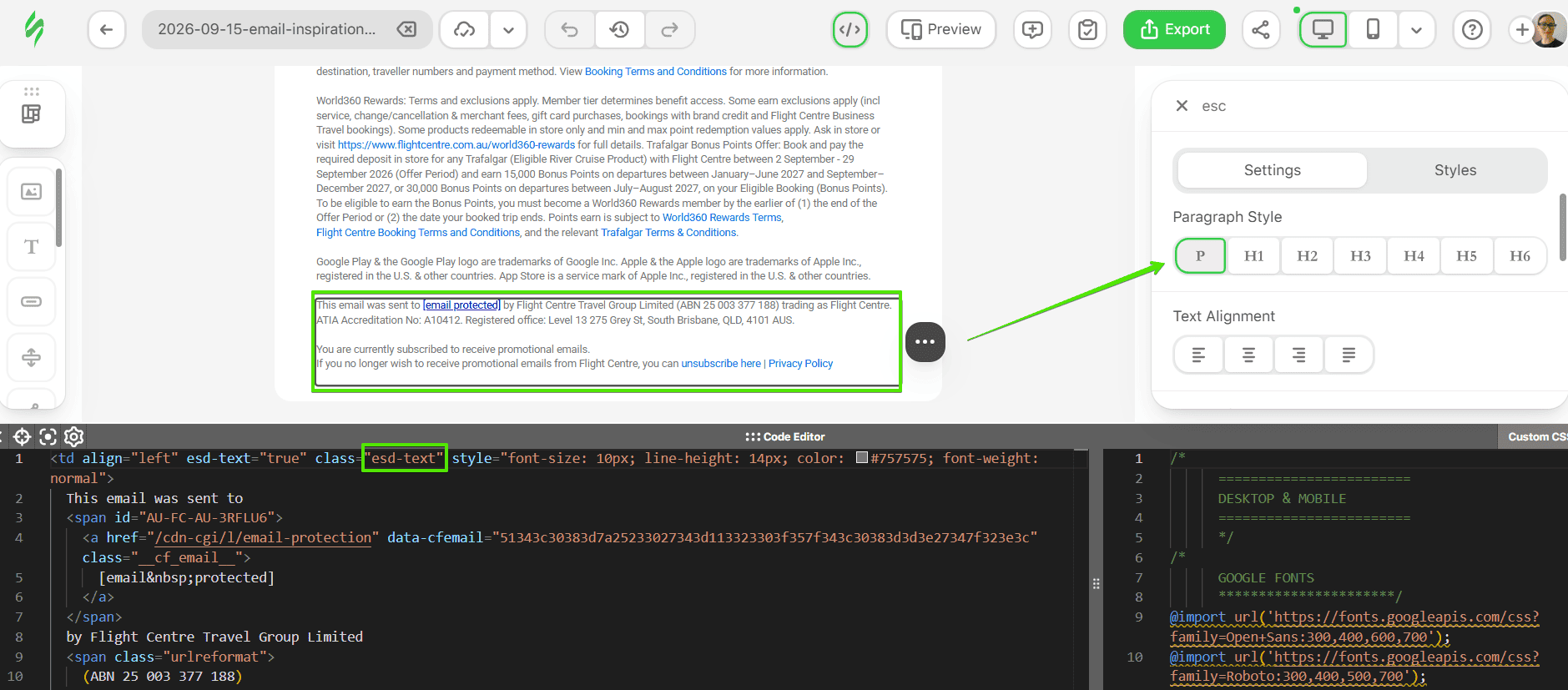
Task: Click the cloud save status icon
Action: 464,30
